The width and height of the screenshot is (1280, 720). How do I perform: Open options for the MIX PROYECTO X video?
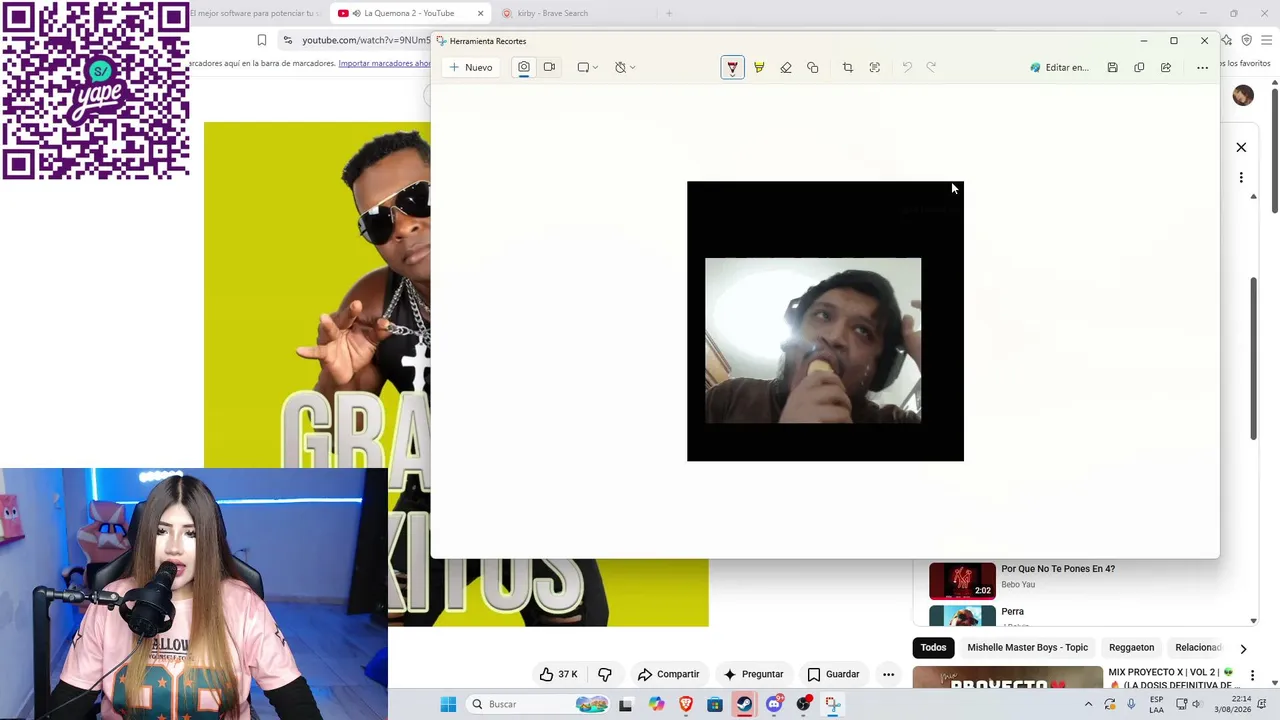1252,677
